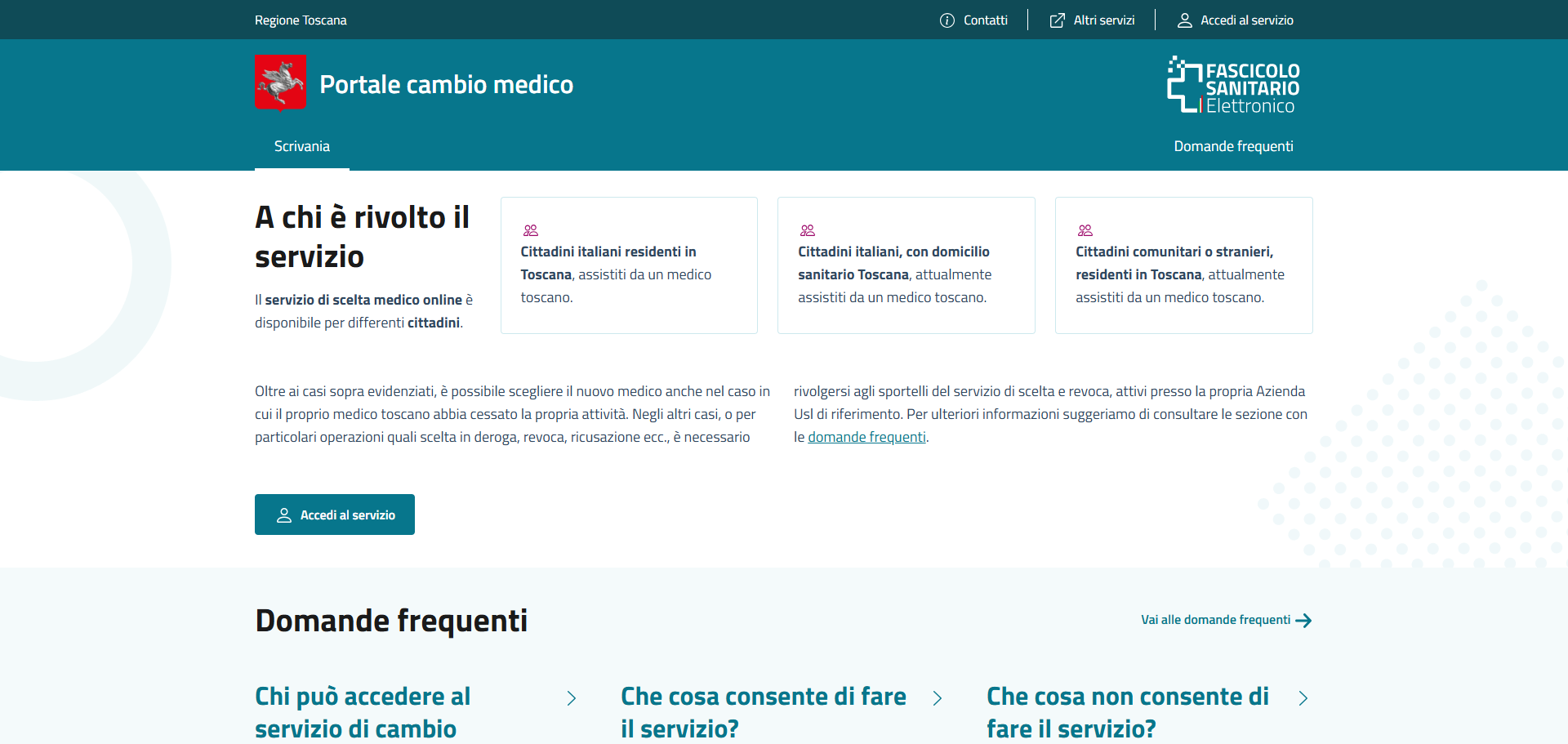The height and width of the screenshot is (744, 1568).
Task: Open the Fascicolo Sanitario Elettronico logo
Action: (1233, 84)
